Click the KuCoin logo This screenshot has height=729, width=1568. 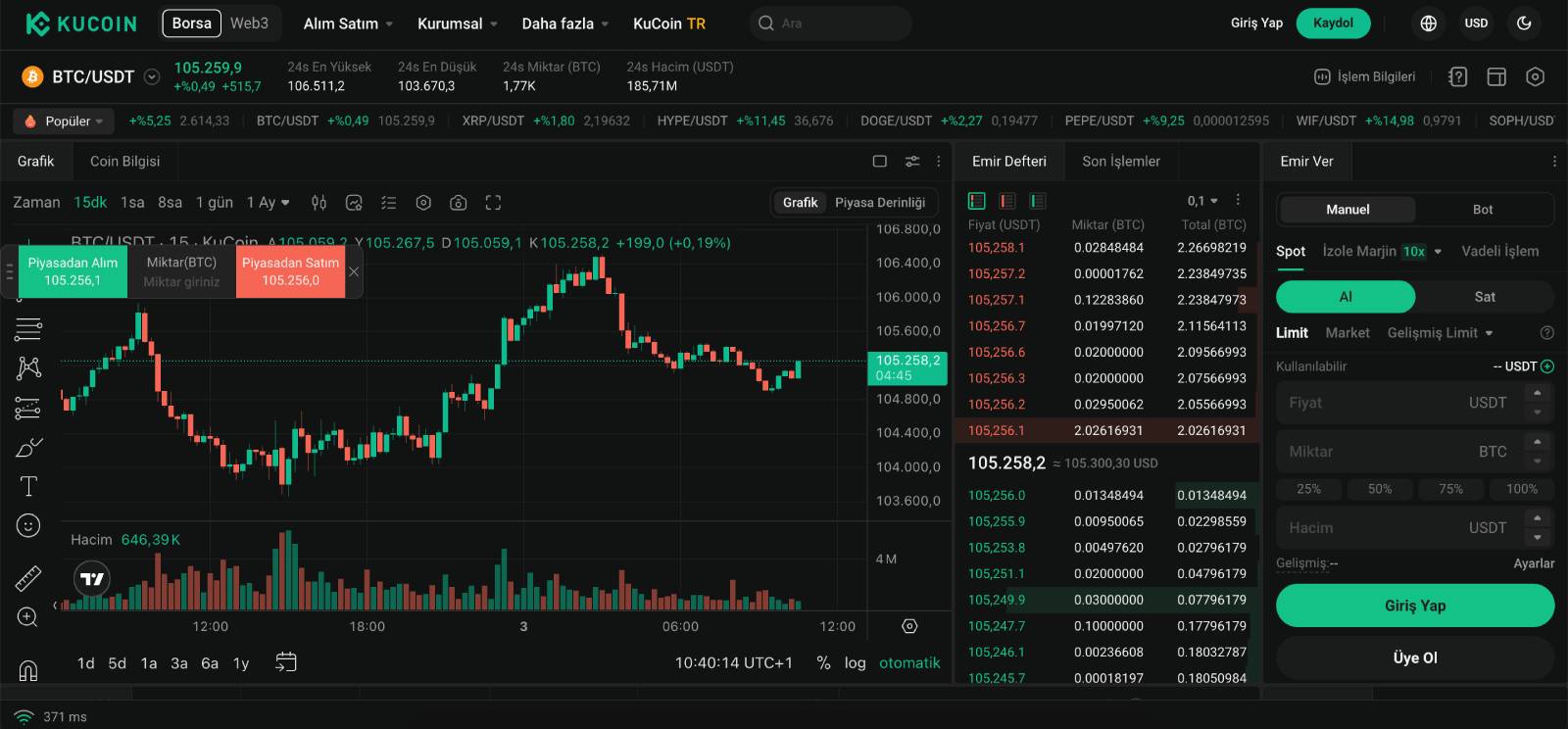click(80, 24)
